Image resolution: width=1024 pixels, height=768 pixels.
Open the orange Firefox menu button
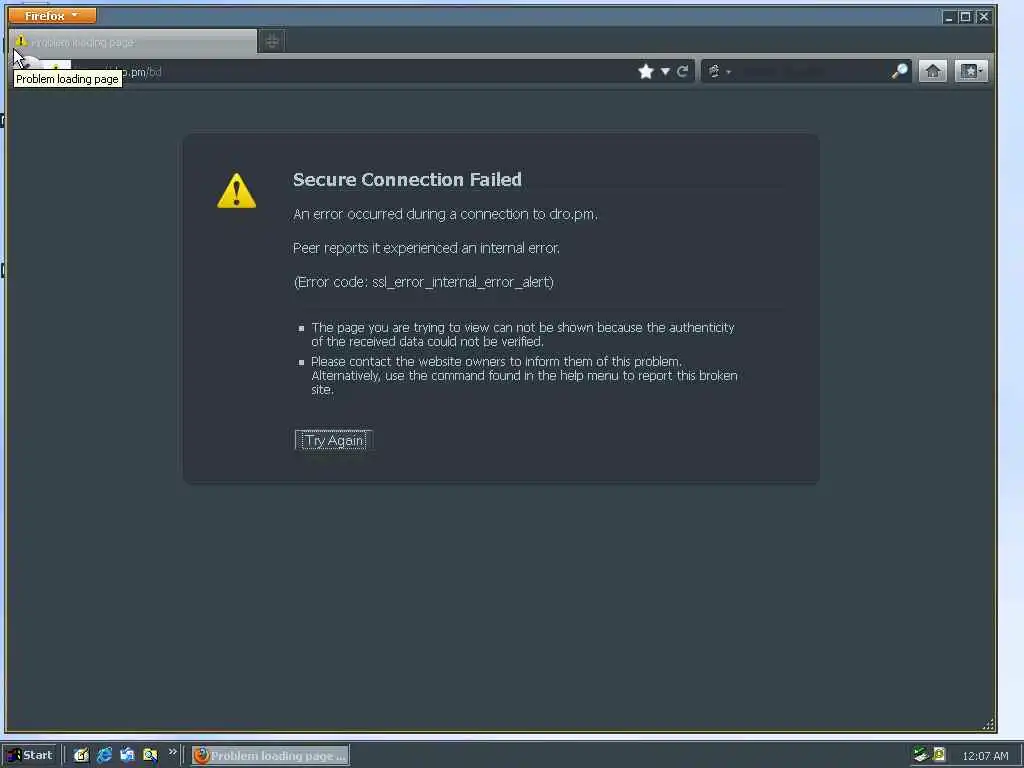tap(52, 15)
